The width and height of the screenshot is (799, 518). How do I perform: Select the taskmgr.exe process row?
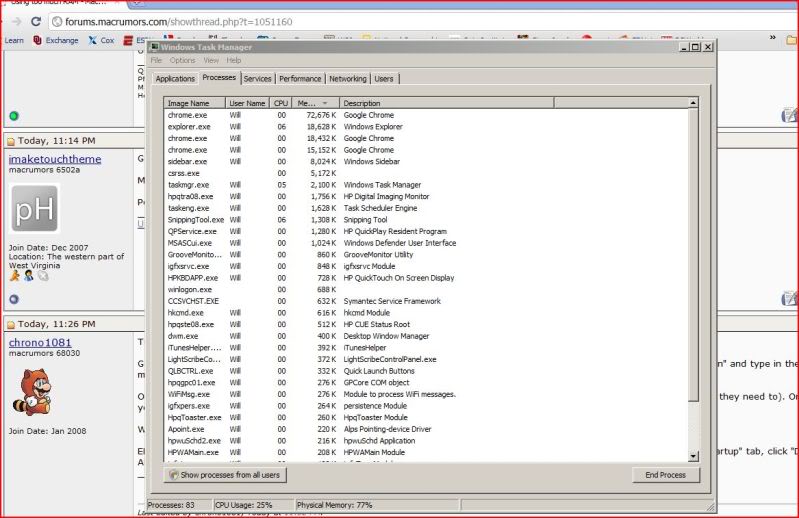426,185
